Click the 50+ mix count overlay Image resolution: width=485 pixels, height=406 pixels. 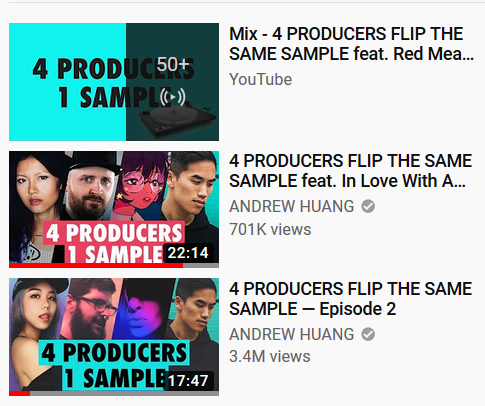point(173,64)
